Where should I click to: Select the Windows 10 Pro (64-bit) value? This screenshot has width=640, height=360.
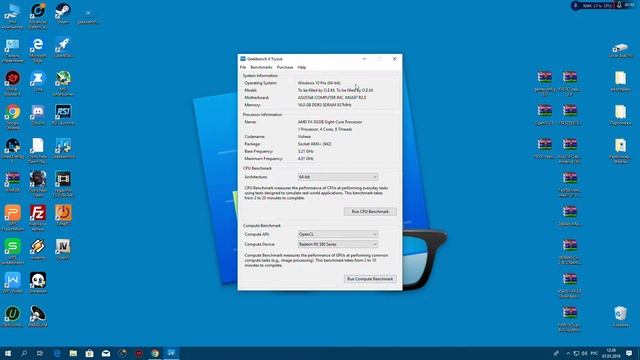319,83
